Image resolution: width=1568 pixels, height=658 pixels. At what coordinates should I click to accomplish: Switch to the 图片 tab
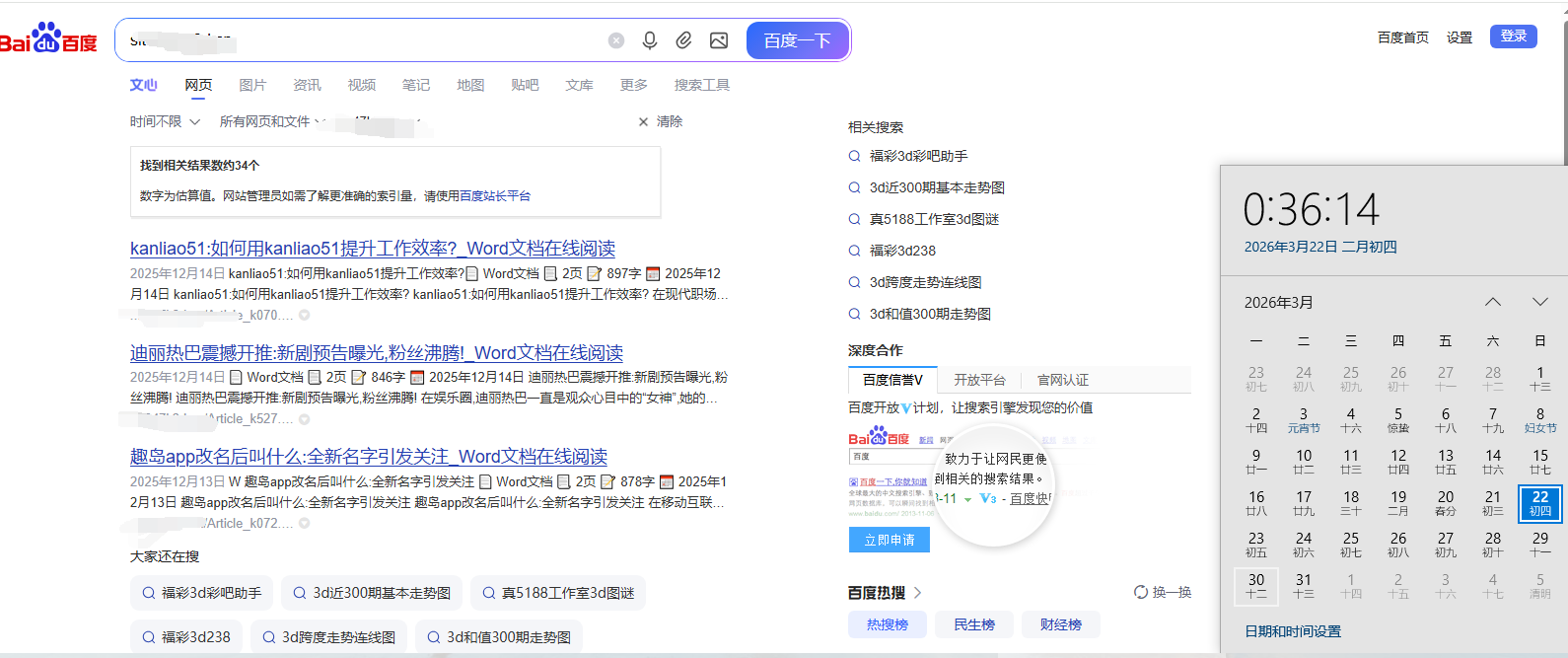click(252, 85)
